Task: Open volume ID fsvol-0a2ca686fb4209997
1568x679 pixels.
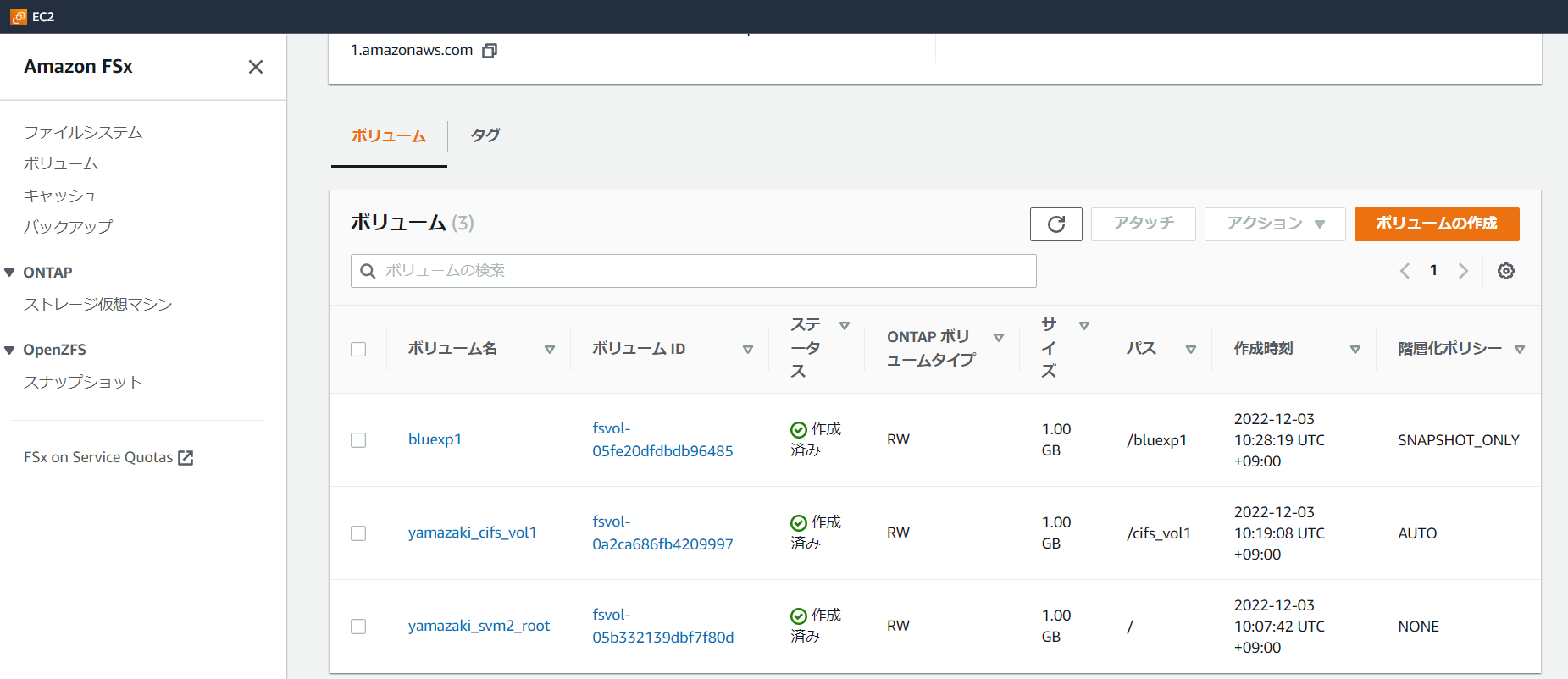Action: (662, 533)
